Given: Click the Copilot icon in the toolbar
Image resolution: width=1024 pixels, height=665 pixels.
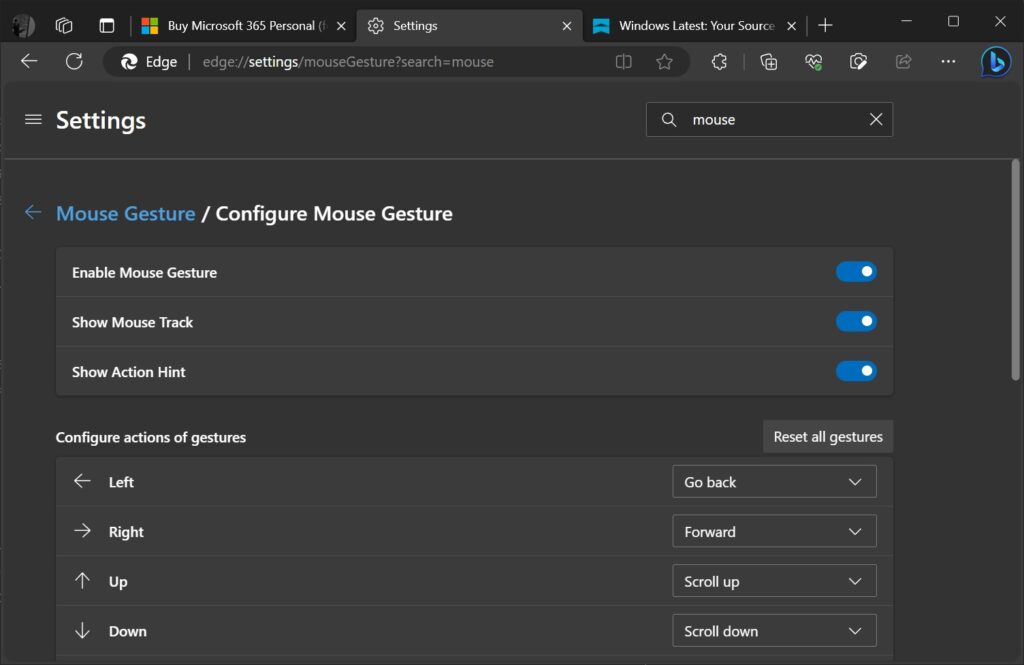Looking at the screenshot, I should coord(997,61).
